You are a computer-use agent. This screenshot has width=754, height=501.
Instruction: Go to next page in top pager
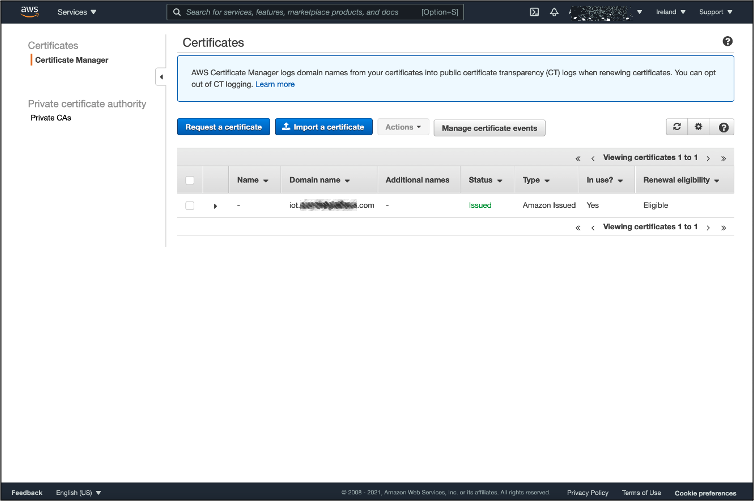coord(708,158)
